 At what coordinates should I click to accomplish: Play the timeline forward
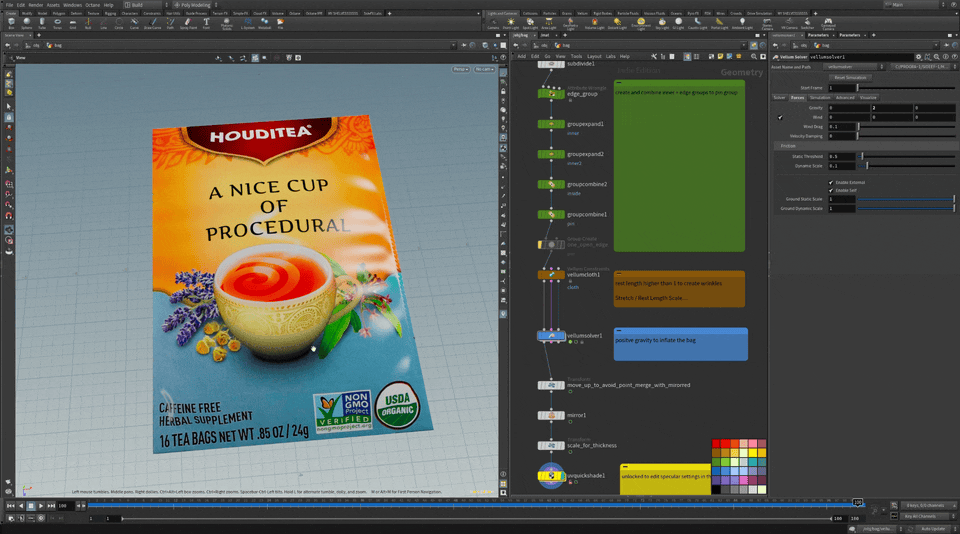pos(41,506)
